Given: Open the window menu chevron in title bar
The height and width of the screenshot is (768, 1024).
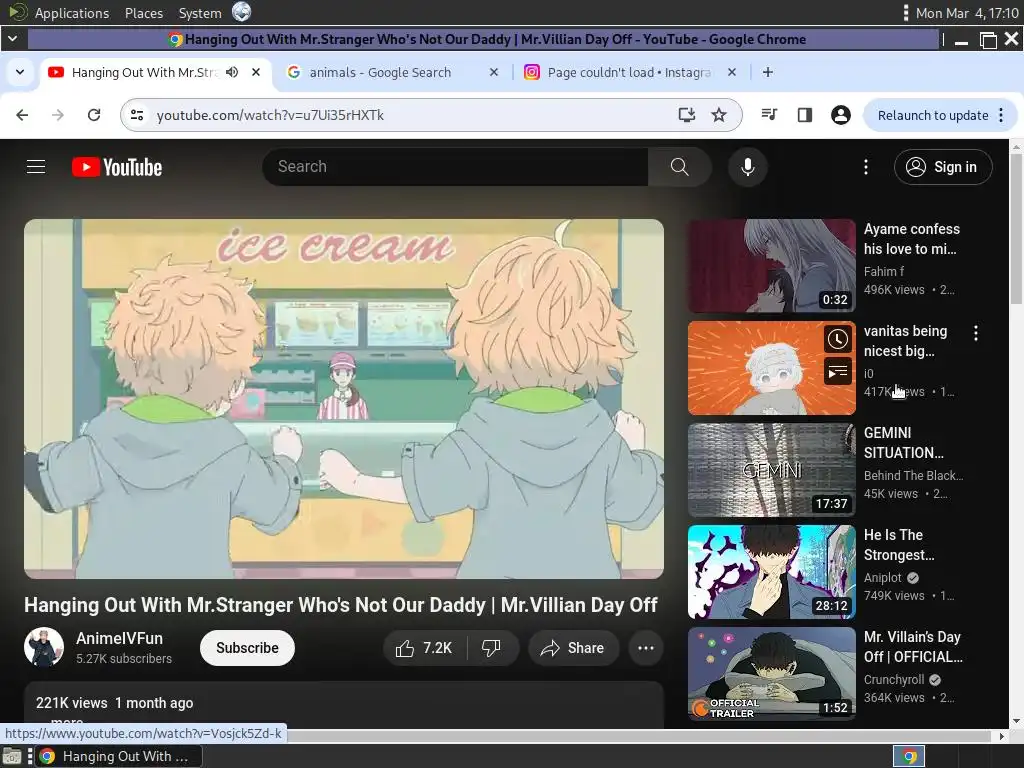Looking at the screenshot, I should [12, 39].
